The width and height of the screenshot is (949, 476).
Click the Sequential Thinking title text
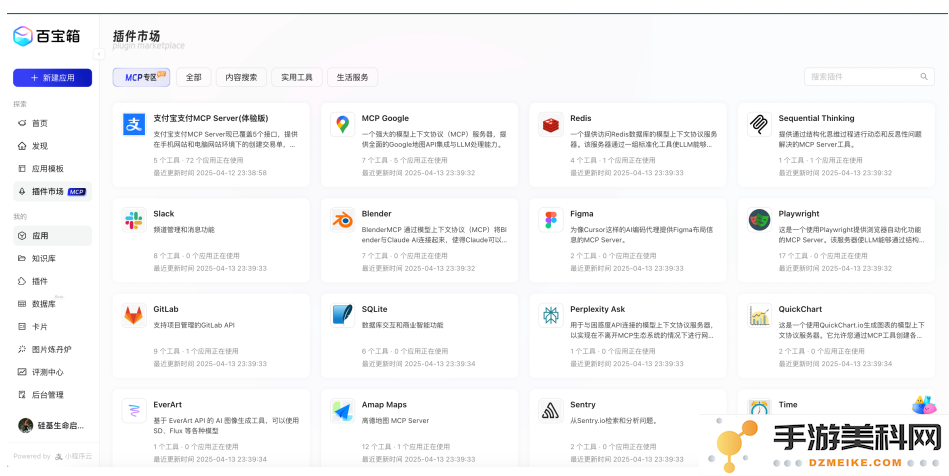coord(816,118)
